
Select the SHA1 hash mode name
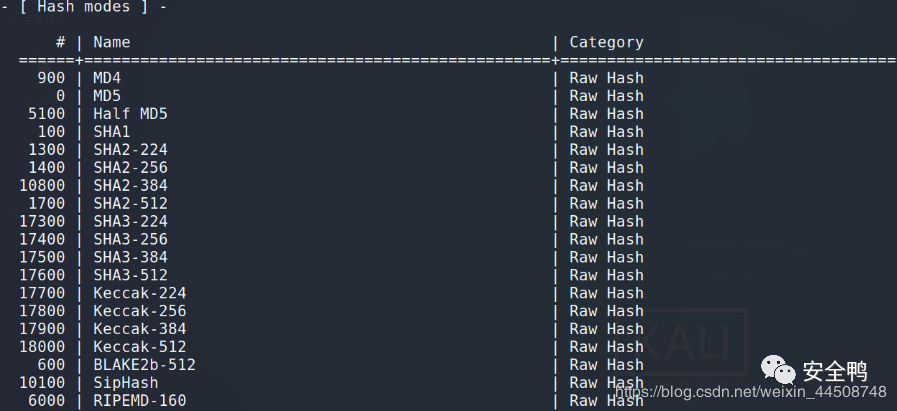[112, 132]
